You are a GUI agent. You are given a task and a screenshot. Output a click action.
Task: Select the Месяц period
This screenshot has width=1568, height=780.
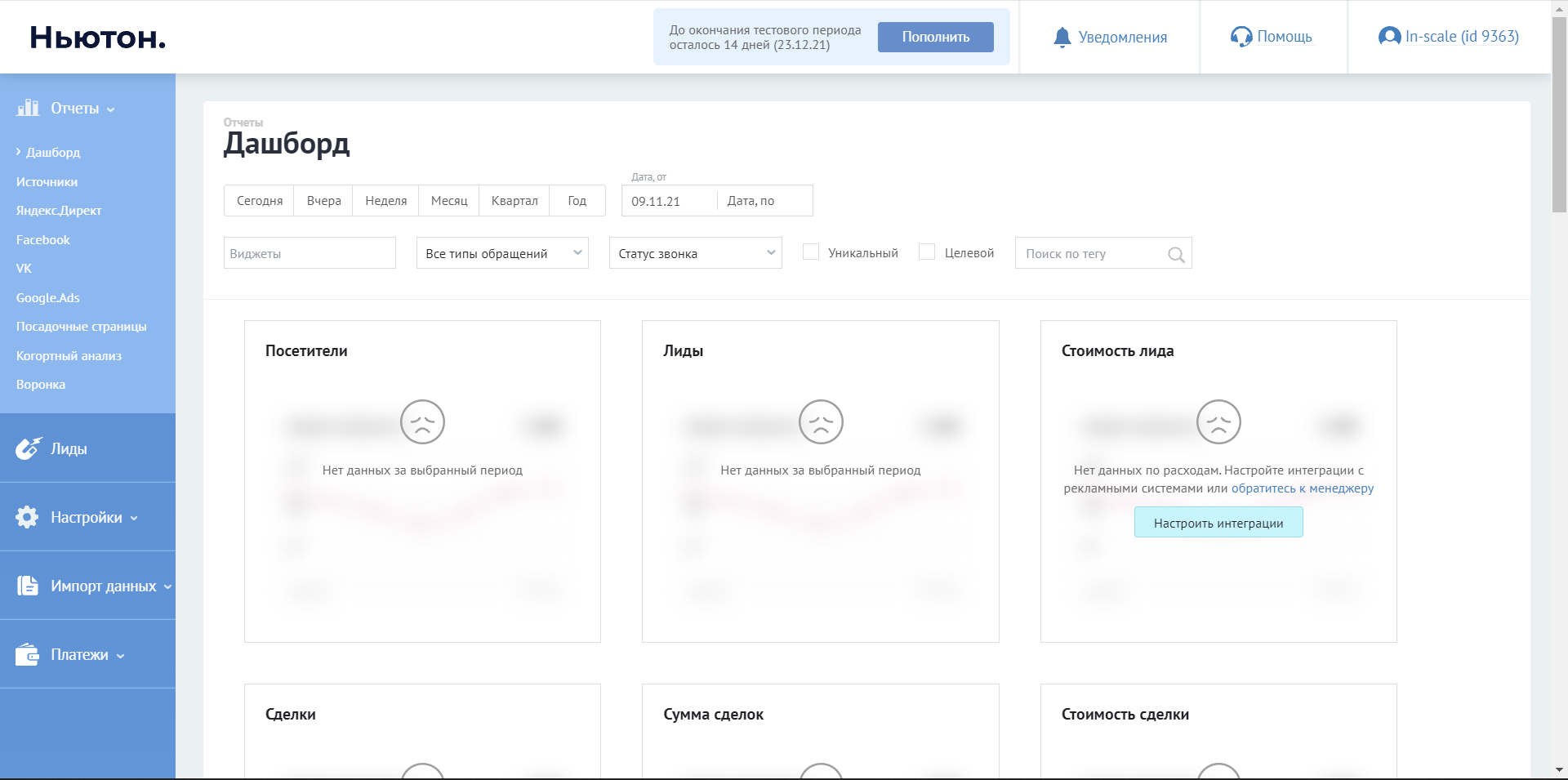(x=449, y=201)
